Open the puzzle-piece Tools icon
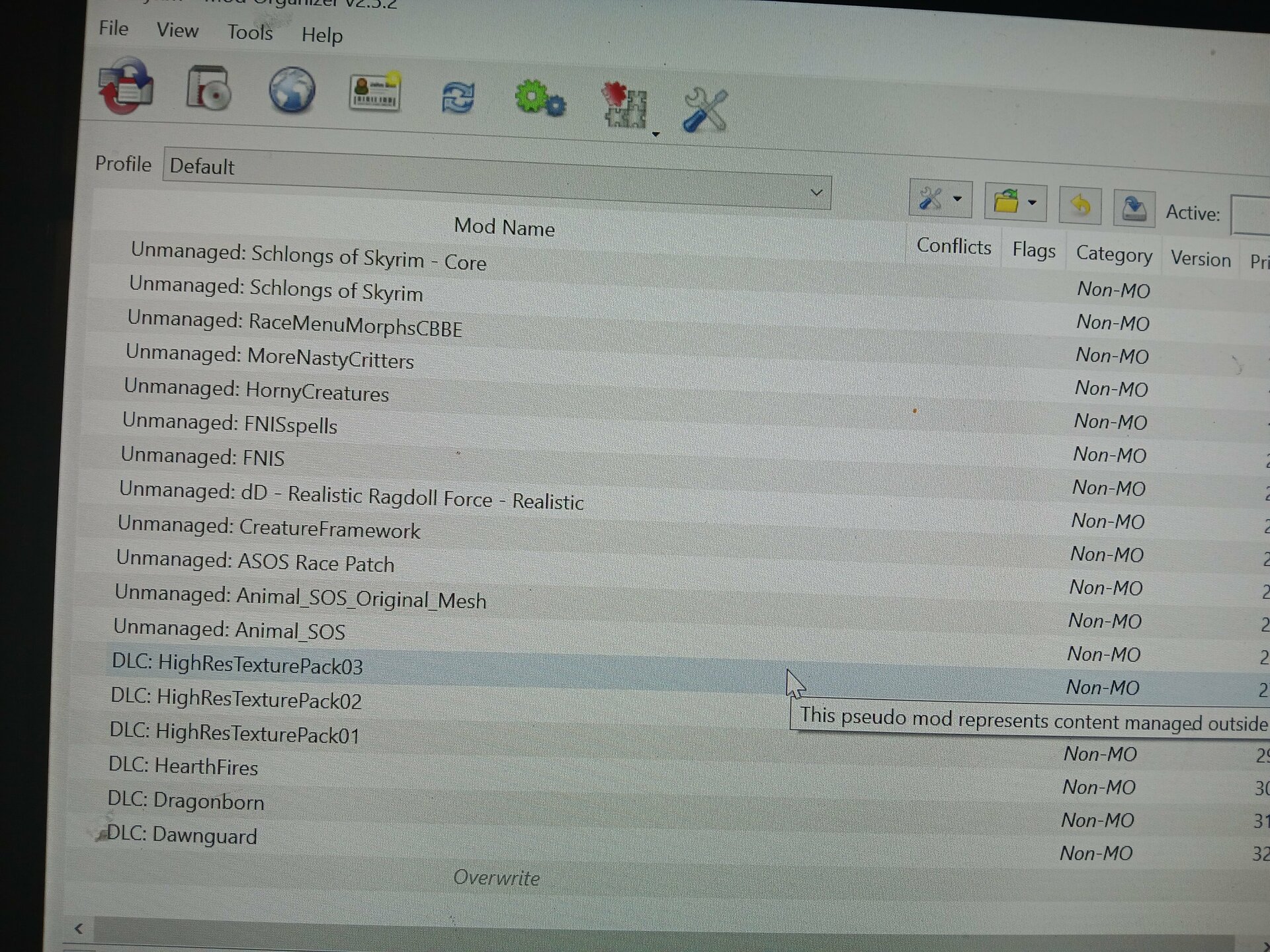The width and height of the screenshot is (1270, 952). tap(623, 104)
